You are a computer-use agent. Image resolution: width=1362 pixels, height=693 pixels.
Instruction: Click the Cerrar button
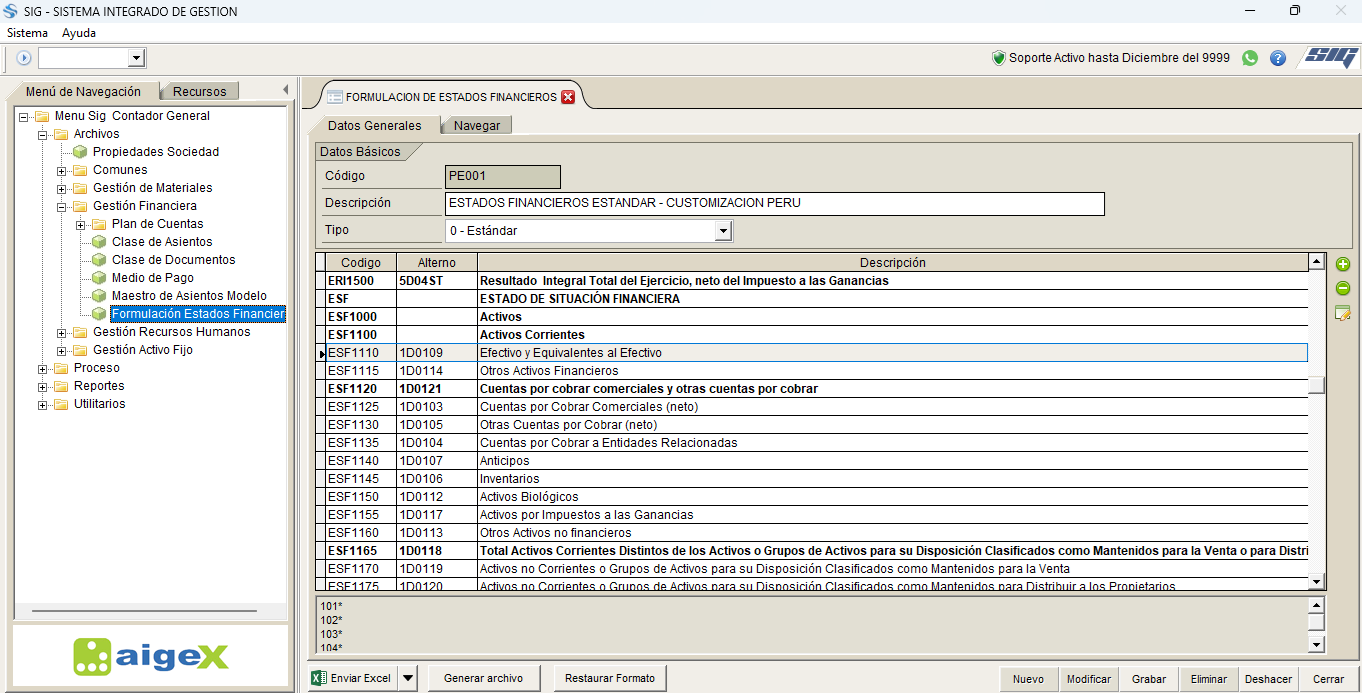click(x=1328, y=679)
